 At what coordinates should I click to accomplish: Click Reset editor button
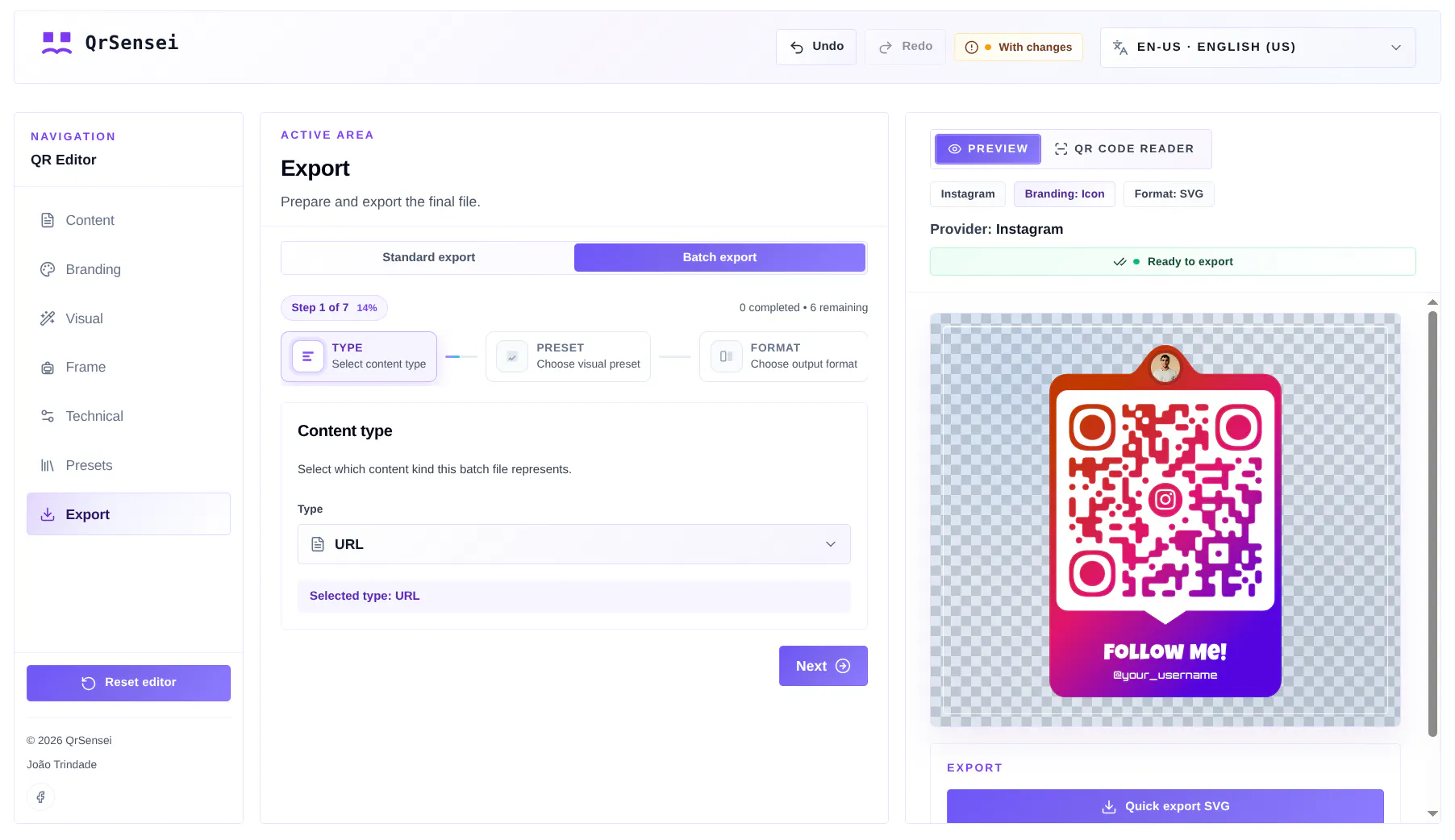point(128,683)
